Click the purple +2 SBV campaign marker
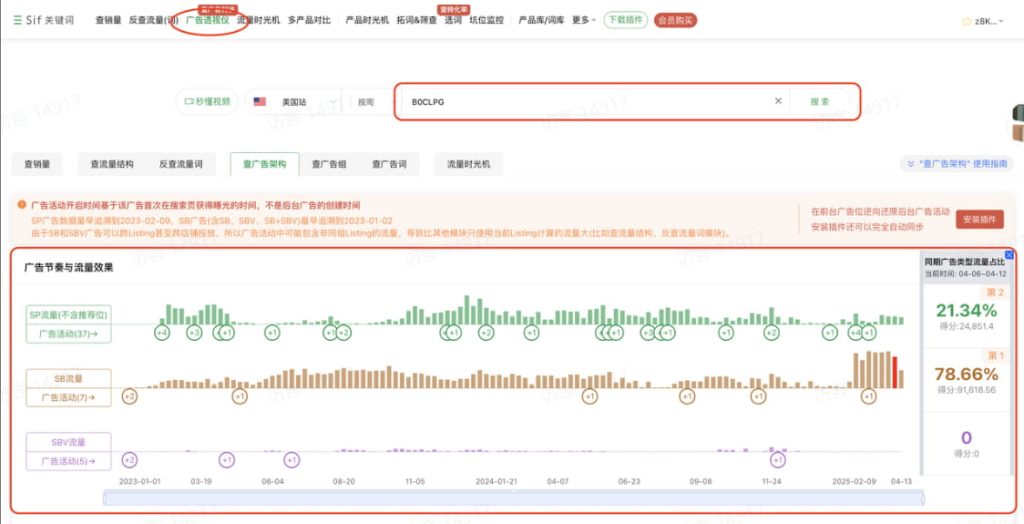The height and width of the screenshot is (524, 1024). (x=129, y=460)
